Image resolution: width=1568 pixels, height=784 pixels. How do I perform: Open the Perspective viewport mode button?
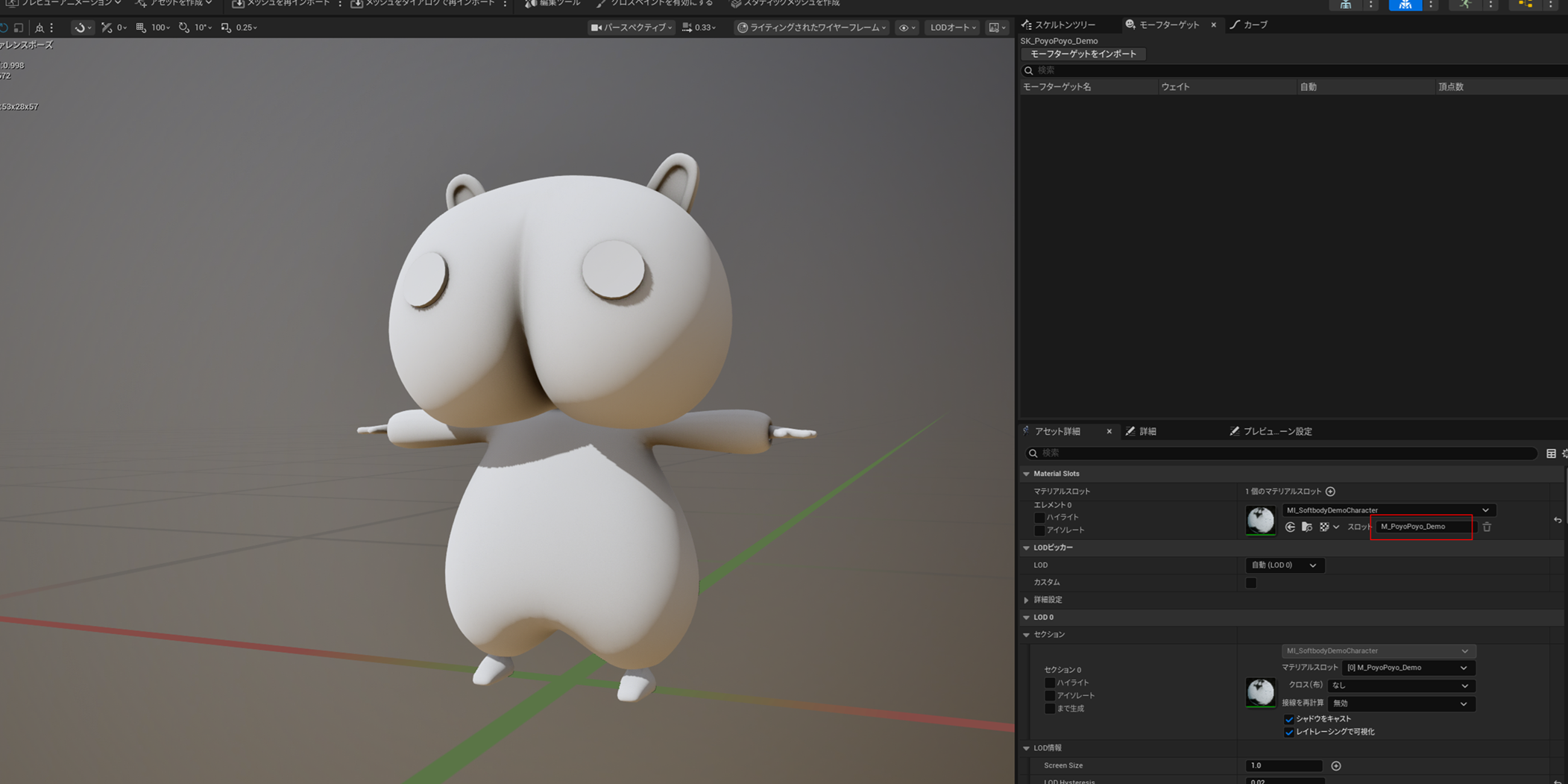[x=632, y=28]
